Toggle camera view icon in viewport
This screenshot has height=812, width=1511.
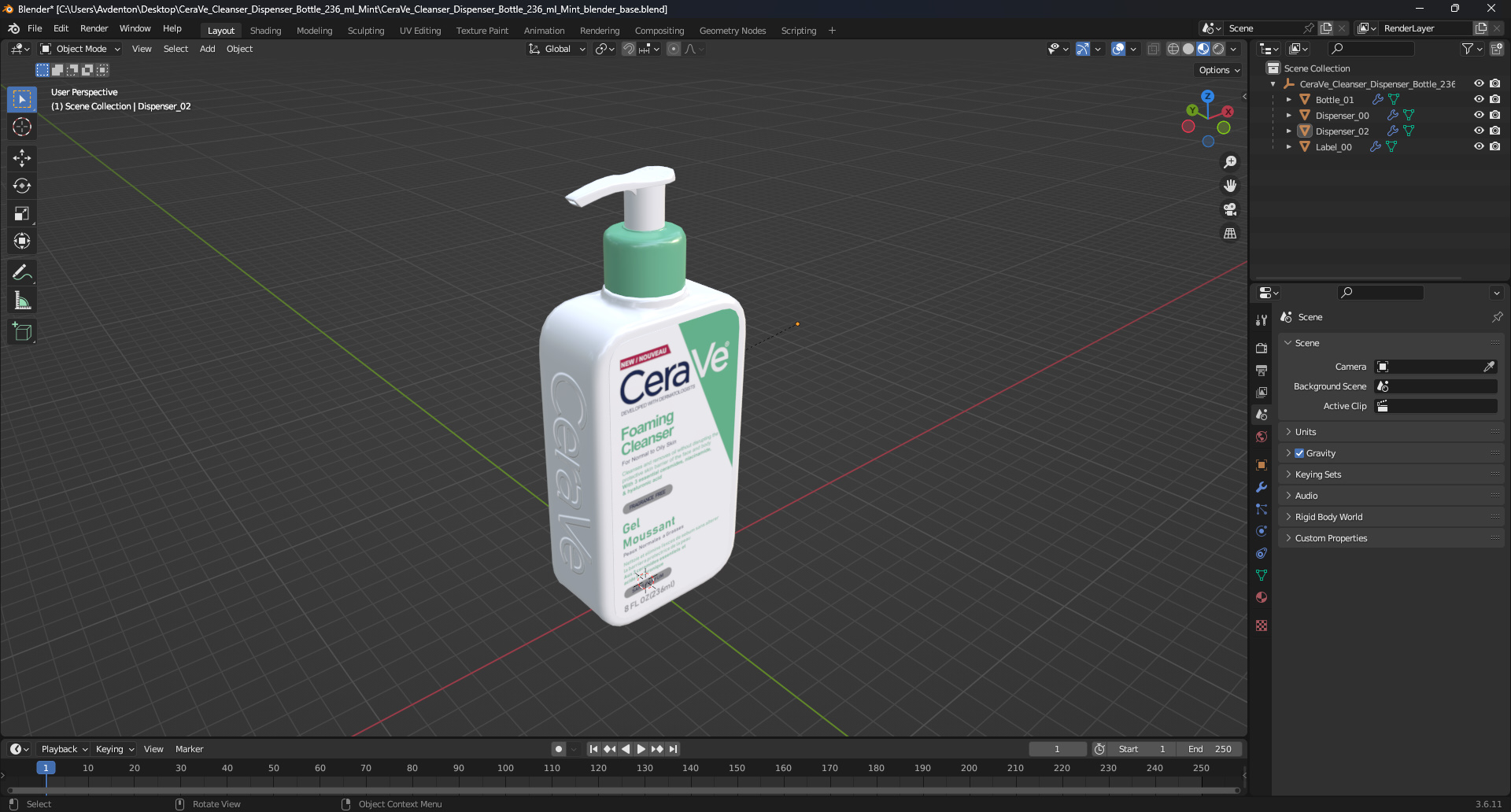tap(1230, 209)
